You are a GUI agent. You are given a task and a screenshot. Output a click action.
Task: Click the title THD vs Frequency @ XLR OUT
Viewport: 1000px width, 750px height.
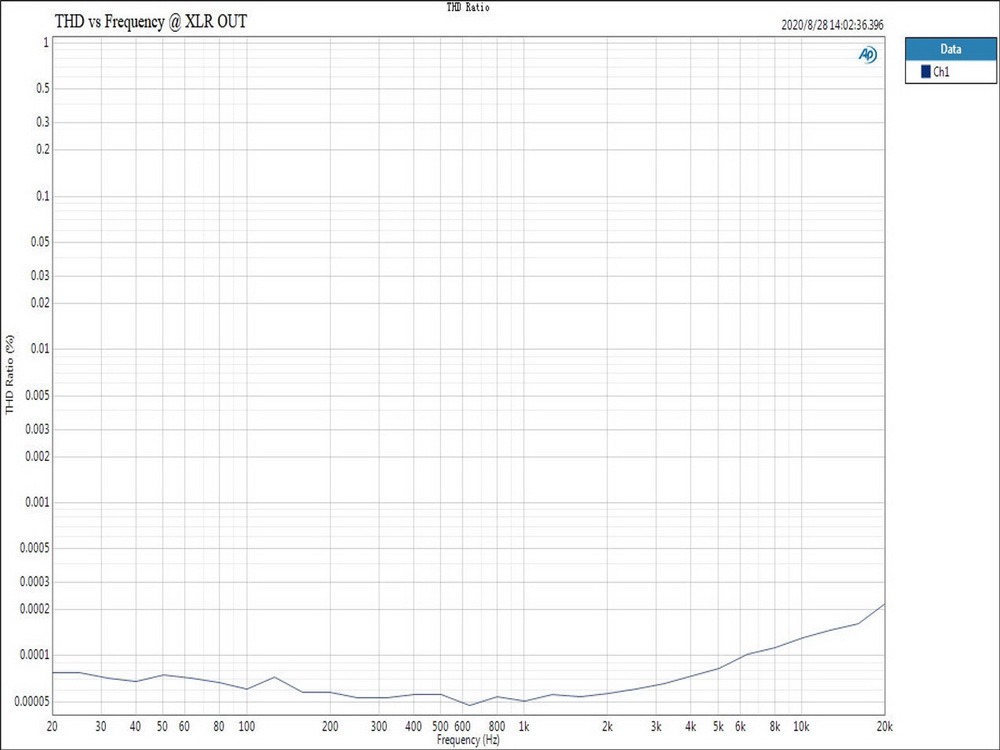pyautogui.click(x=151, y=21)
